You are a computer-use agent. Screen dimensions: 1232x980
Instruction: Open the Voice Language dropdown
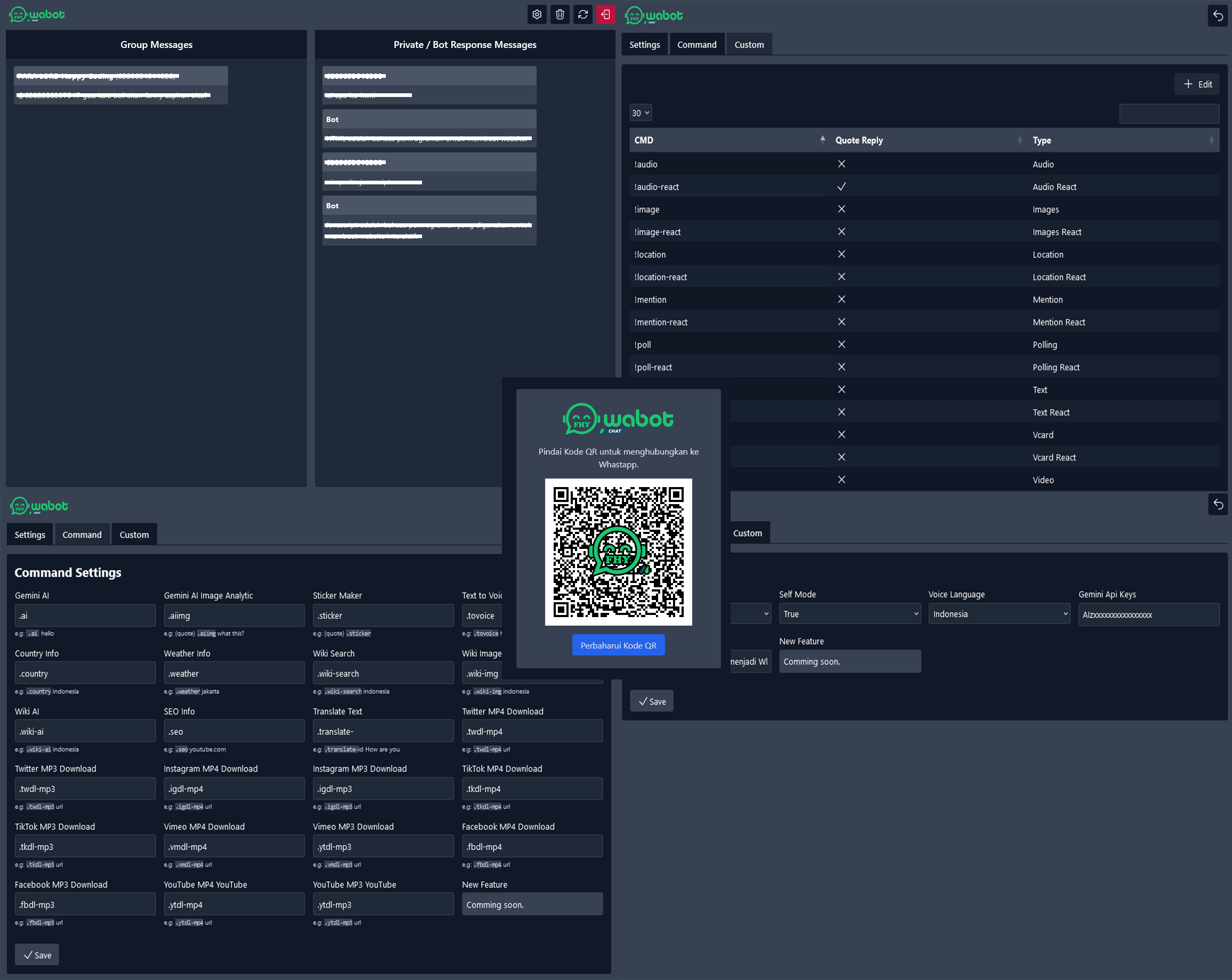point(999,614)
